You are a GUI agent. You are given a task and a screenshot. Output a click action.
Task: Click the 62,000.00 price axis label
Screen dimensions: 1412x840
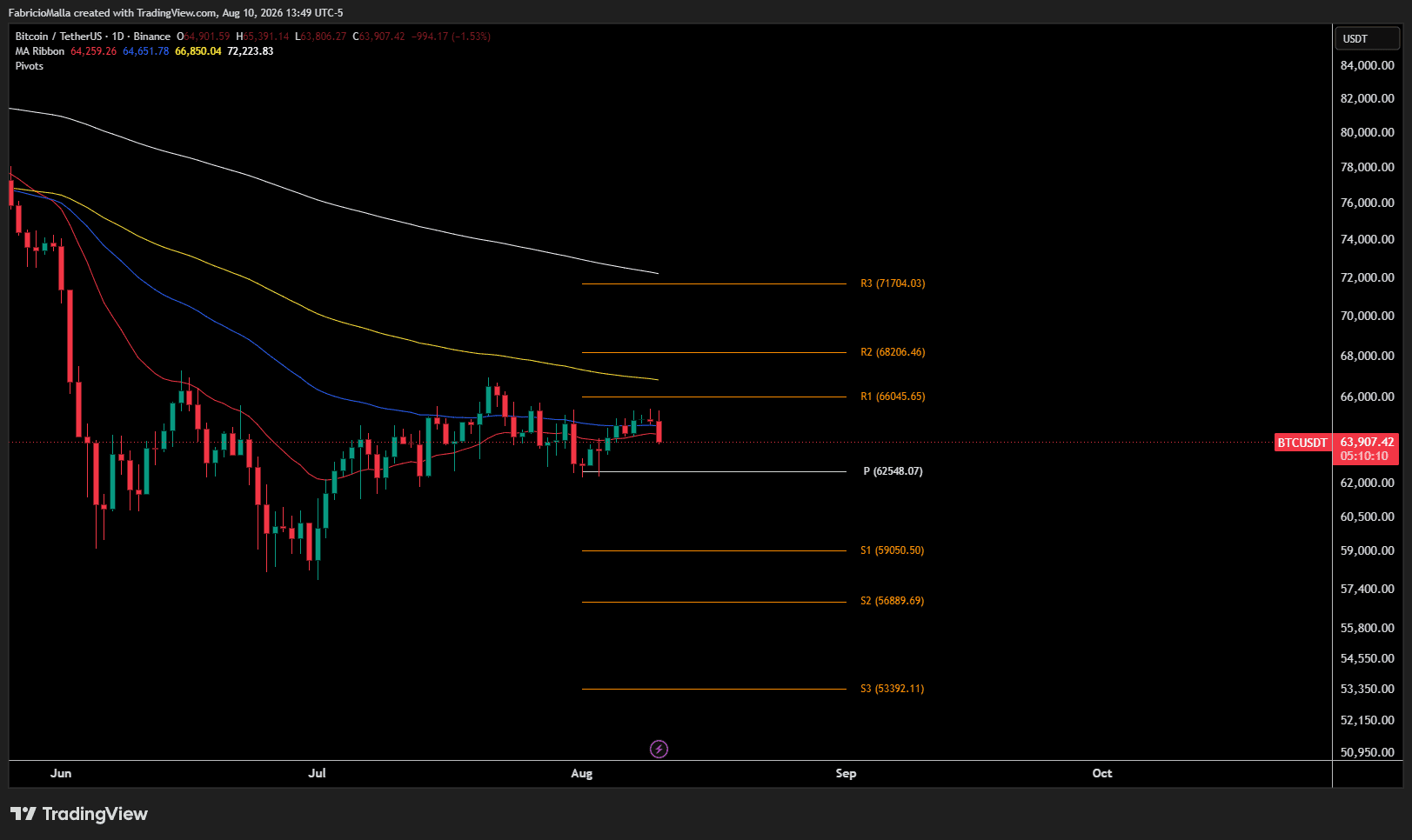1367,483
